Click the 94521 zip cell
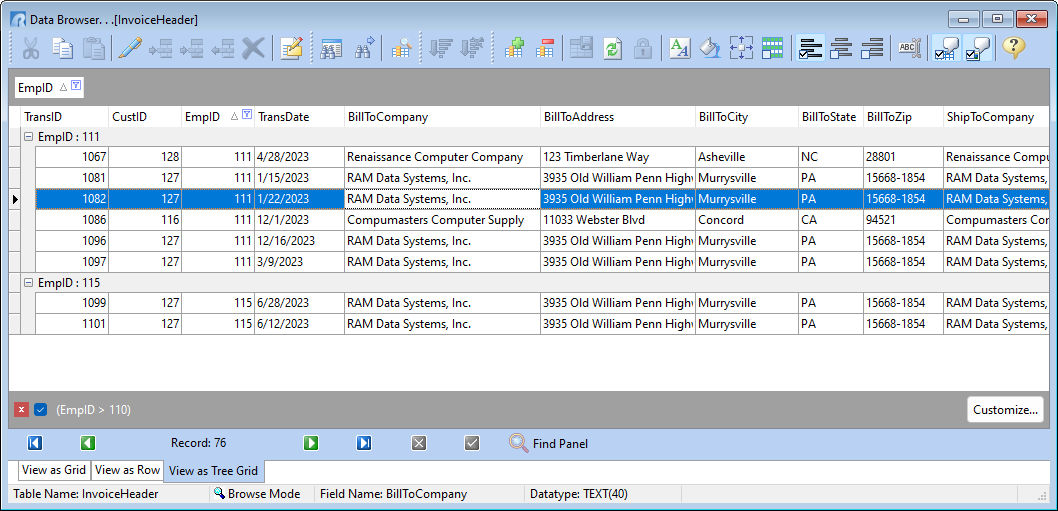Viewport: 1058px width, 511px height. point(903,220)
